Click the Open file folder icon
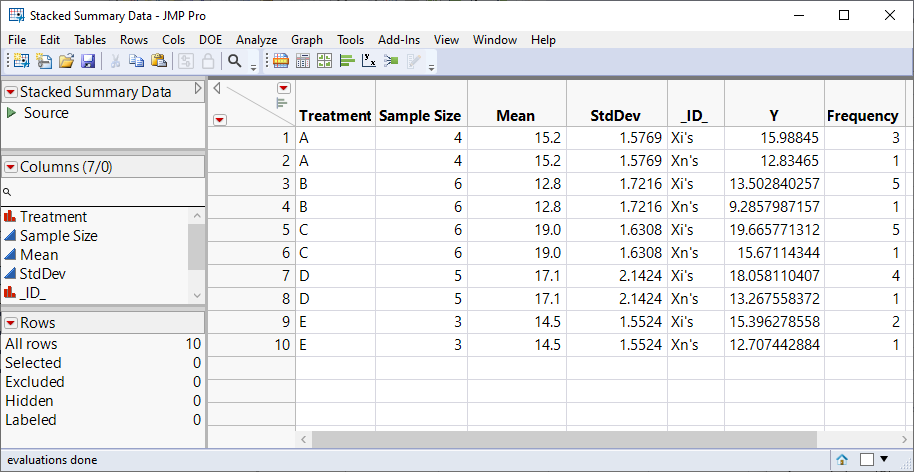Viewport: 914px width, 472px height. tap(66, 61)
